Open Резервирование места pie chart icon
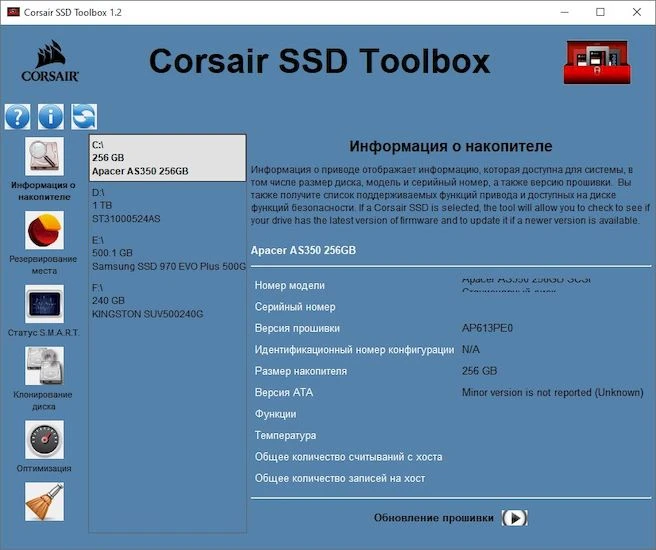 (44, 230)
